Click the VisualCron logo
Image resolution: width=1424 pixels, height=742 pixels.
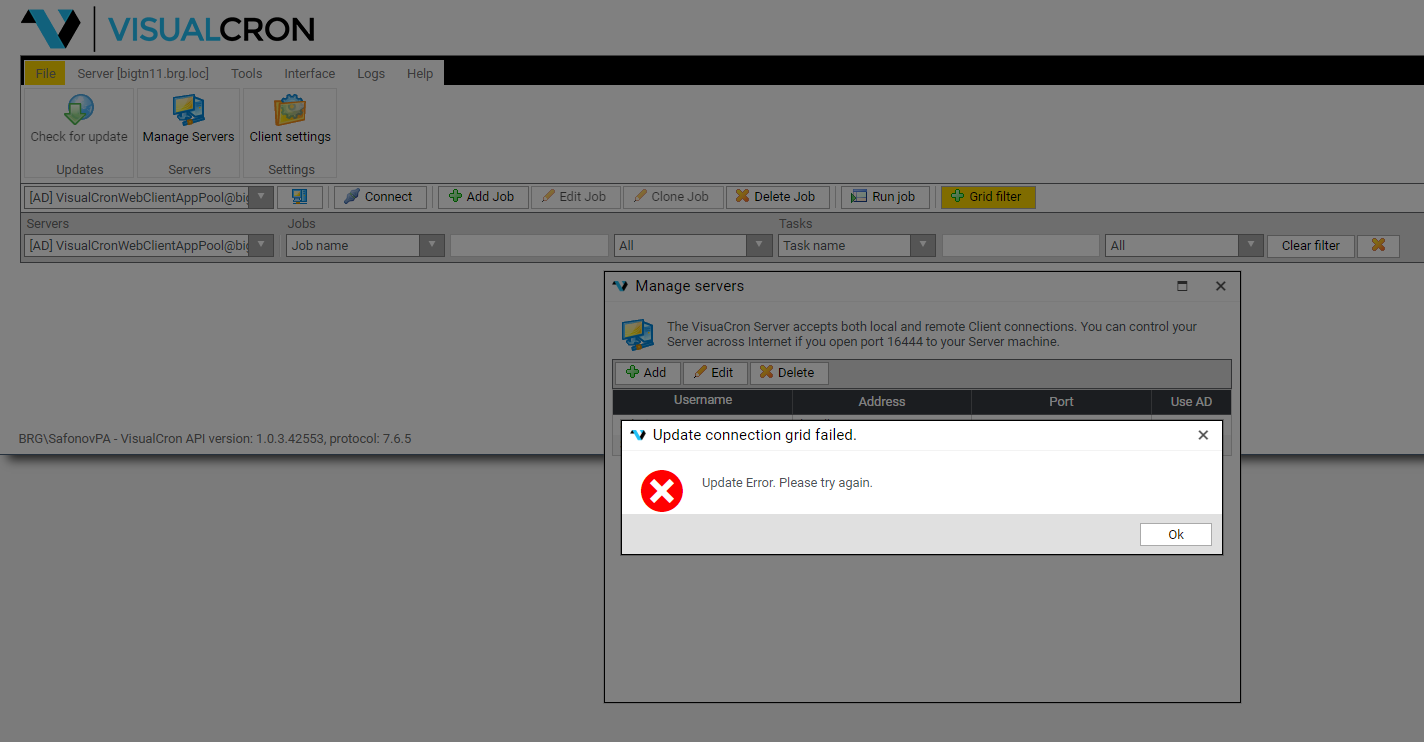coord(167,29)
